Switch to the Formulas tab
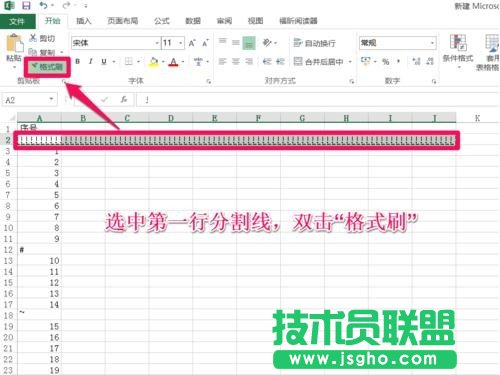The height and width of the screenshot is (375, 500). 162,21
